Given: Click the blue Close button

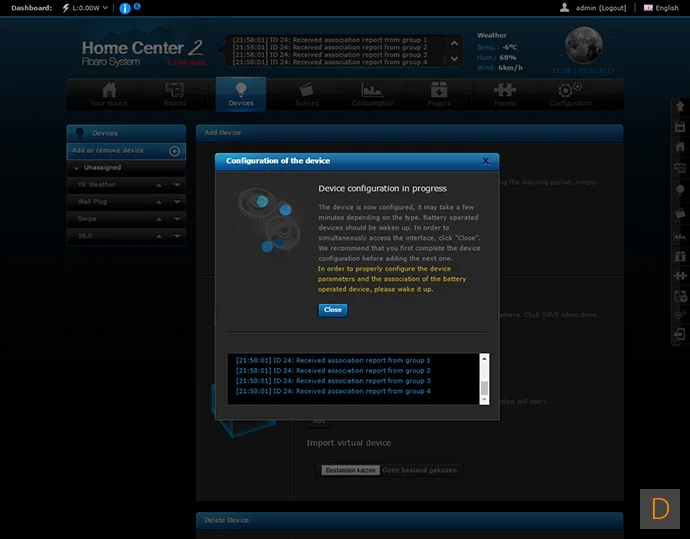Looking at the screenshot, I should tap(333, 310).
